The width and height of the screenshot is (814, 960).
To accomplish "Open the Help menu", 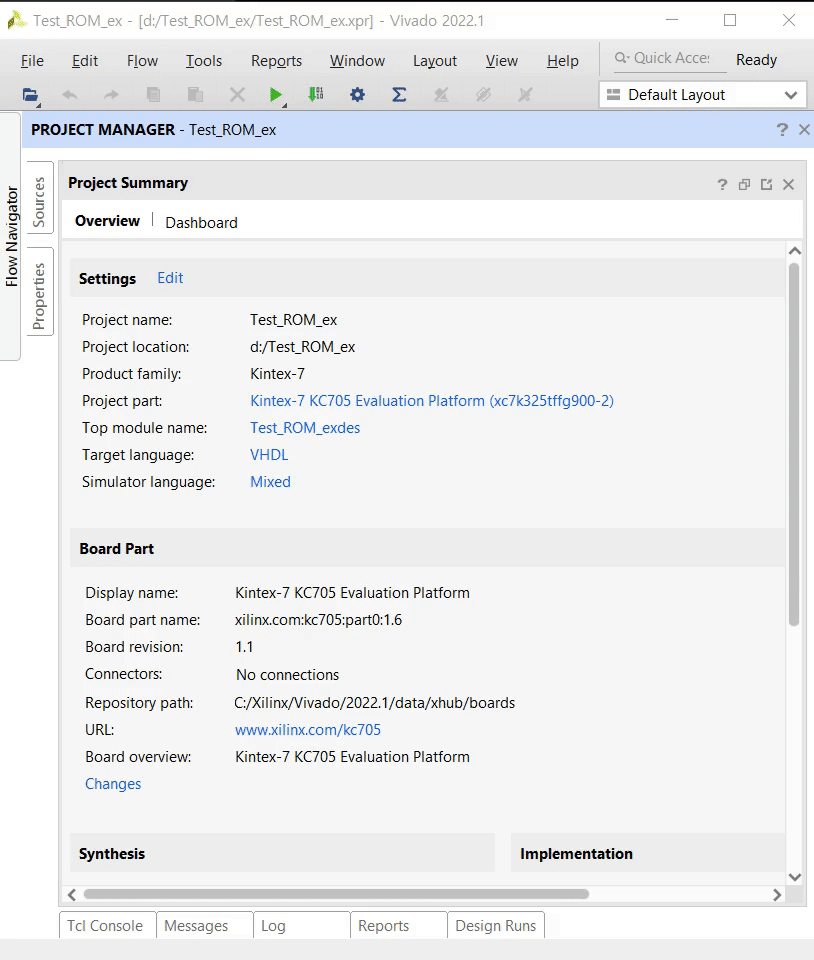I will [562, 61].
